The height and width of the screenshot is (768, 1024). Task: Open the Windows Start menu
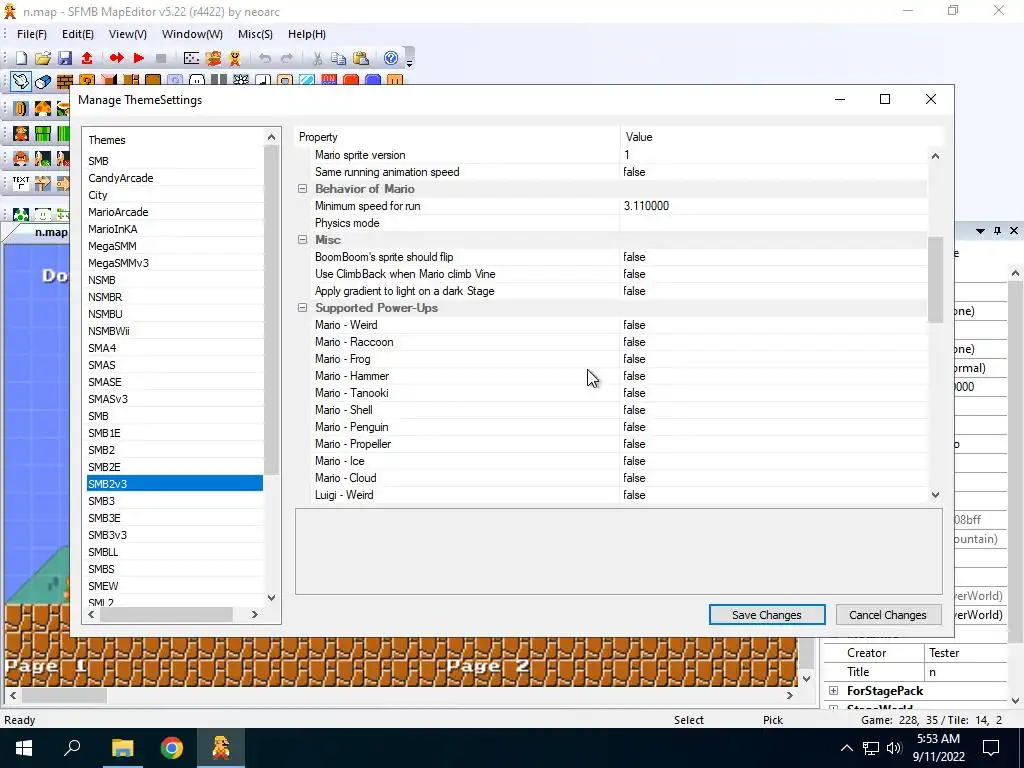coord(24,748)
